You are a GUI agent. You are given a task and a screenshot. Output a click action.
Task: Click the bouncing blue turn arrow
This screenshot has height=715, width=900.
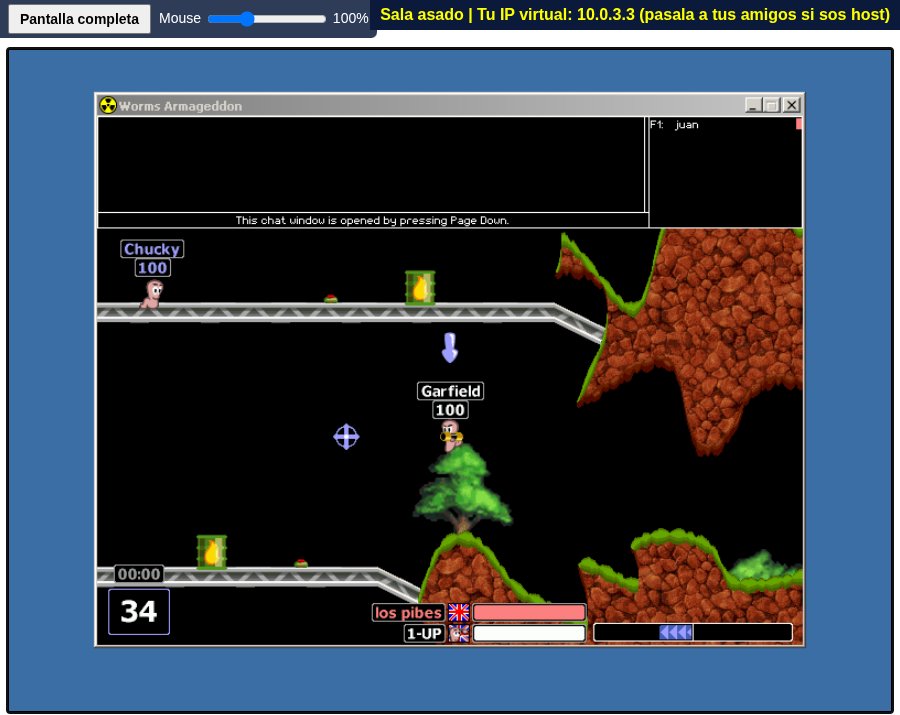(x=449, y=348)
